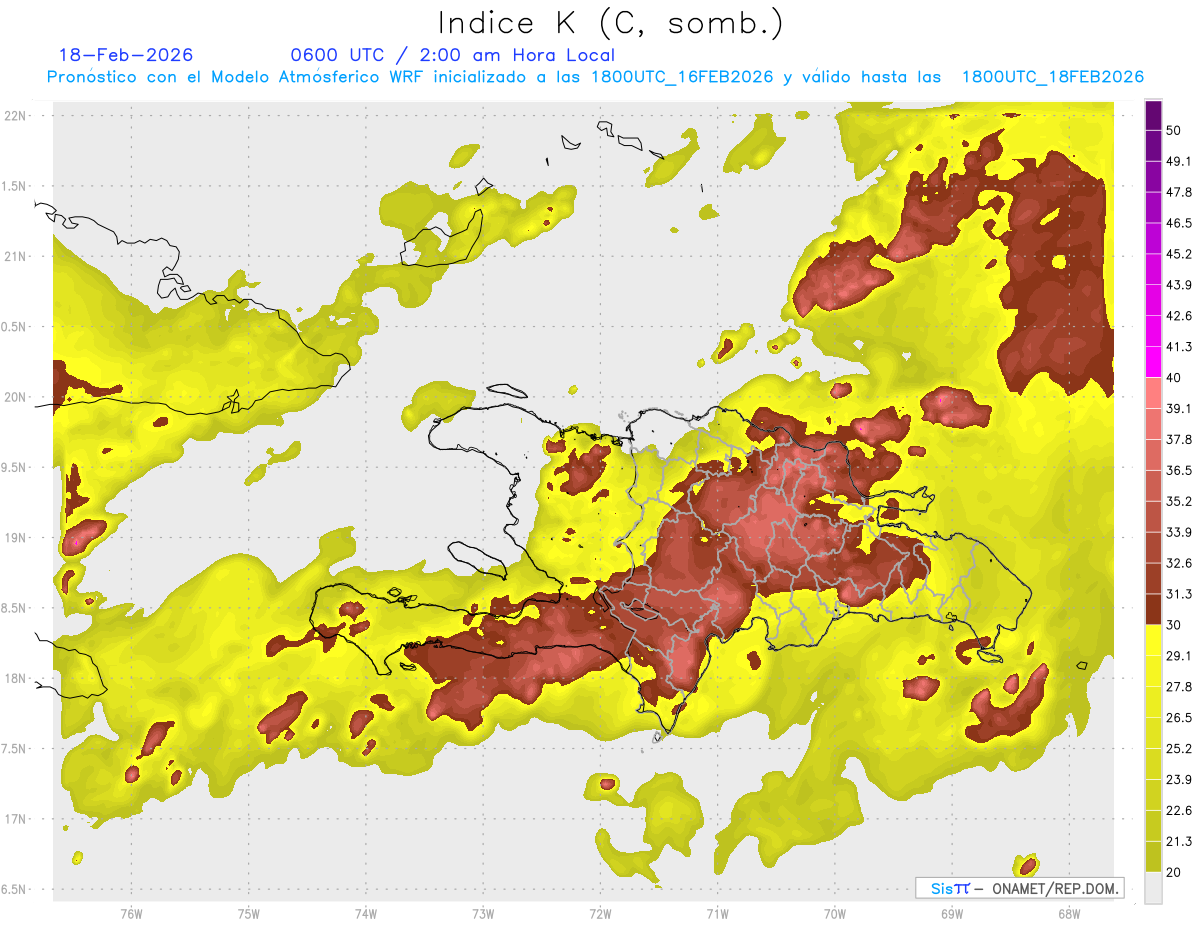1200x927 pixels.
Task: Click colorbar value '40'
Action: (x=1174, y=378)
